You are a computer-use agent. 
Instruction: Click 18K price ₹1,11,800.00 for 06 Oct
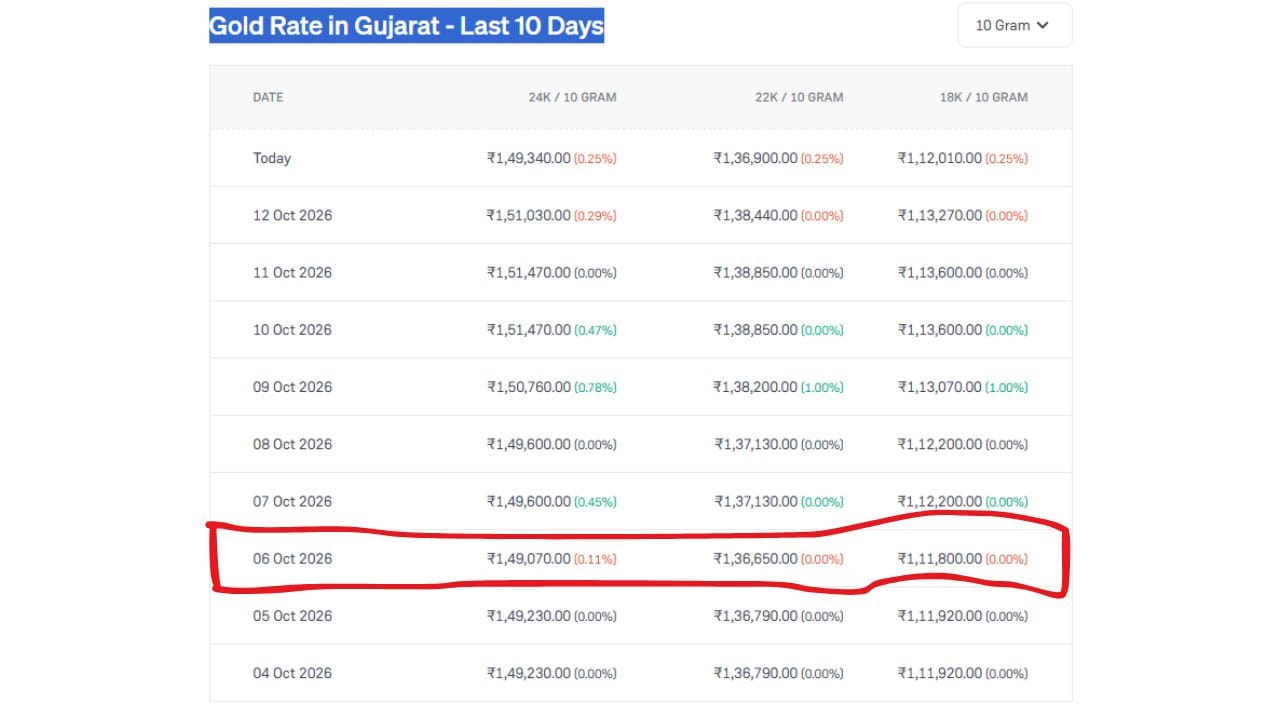[940, 558]
